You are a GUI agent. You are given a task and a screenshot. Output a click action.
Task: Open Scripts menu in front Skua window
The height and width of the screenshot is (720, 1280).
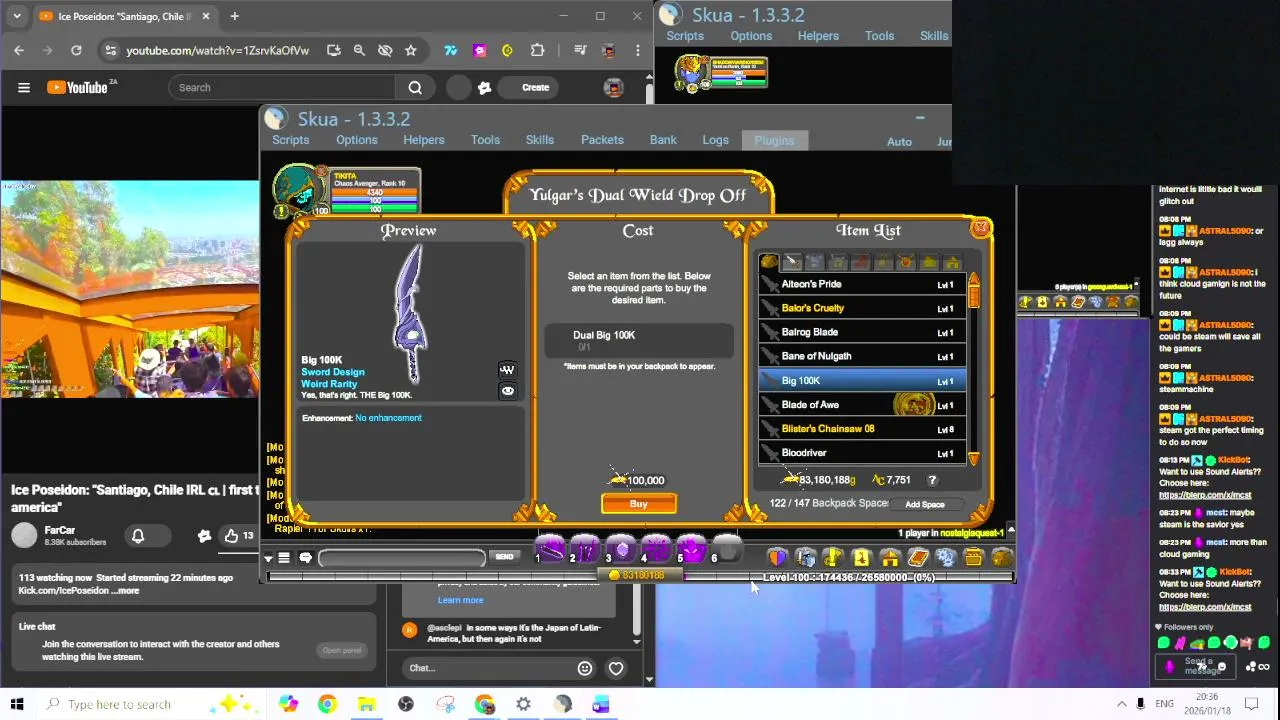pos(291,140)
